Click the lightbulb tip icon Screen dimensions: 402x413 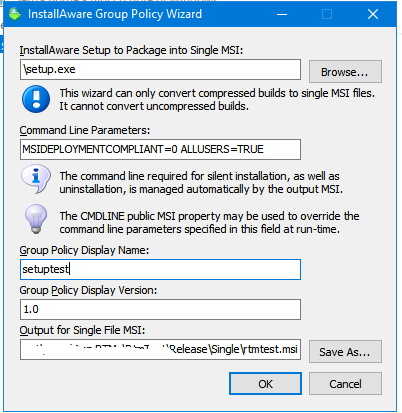pos(36,219)
